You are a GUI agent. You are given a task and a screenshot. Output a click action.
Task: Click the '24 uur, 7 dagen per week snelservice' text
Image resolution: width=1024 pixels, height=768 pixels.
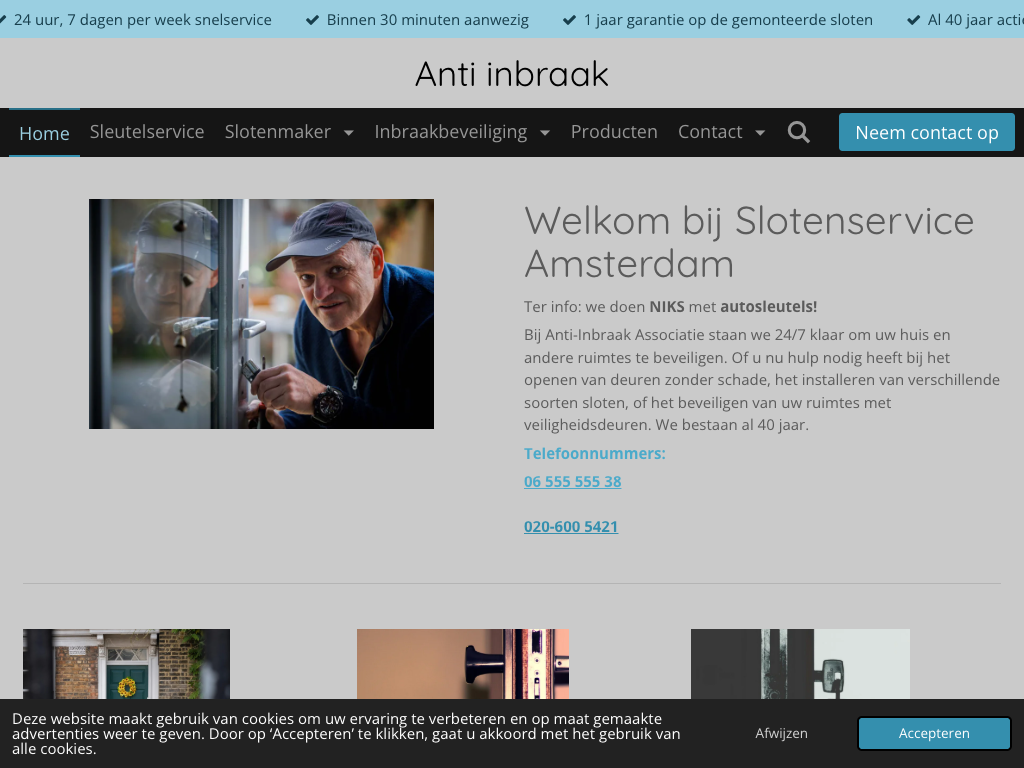(142, 20)
